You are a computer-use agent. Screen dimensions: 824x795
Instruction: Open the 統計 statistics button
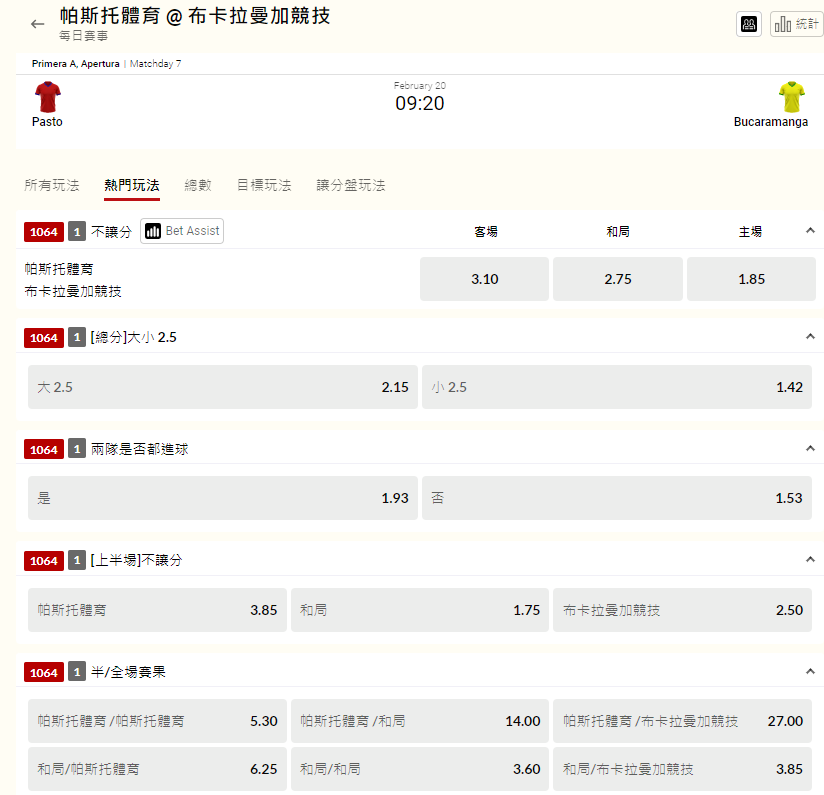pyautogui.click(x=797, y=24)
